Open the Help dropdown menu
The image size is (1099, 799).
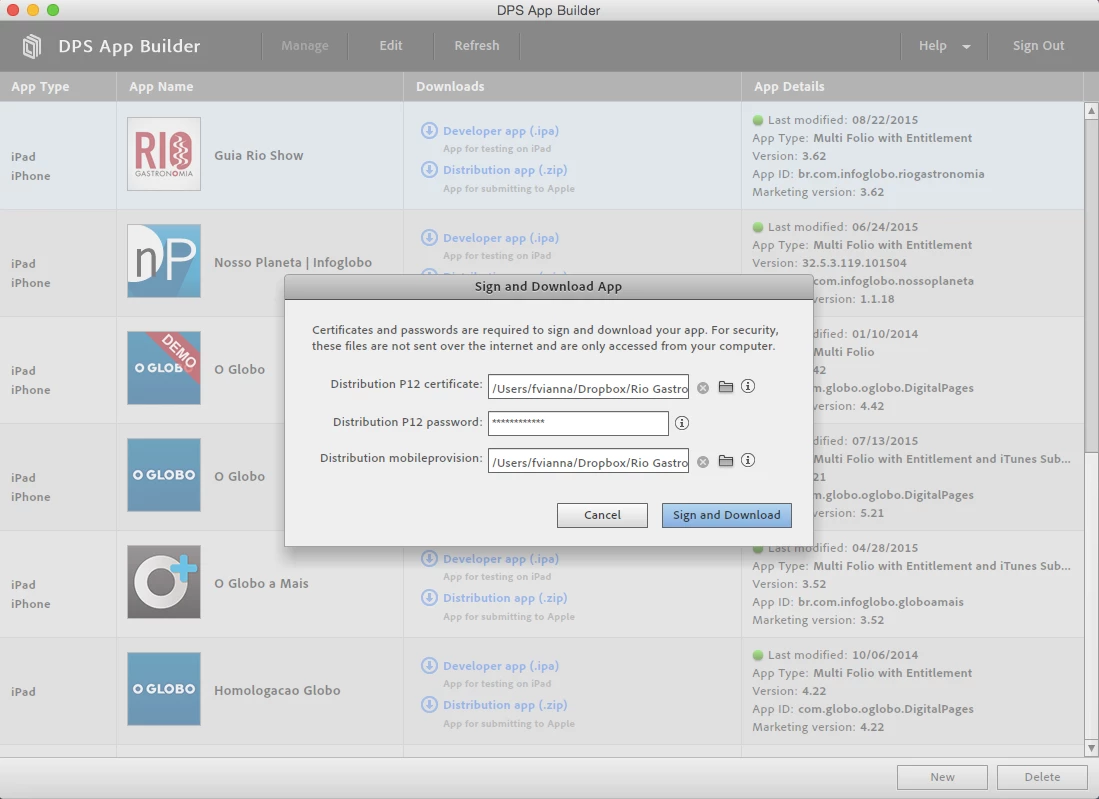(944, 46)
